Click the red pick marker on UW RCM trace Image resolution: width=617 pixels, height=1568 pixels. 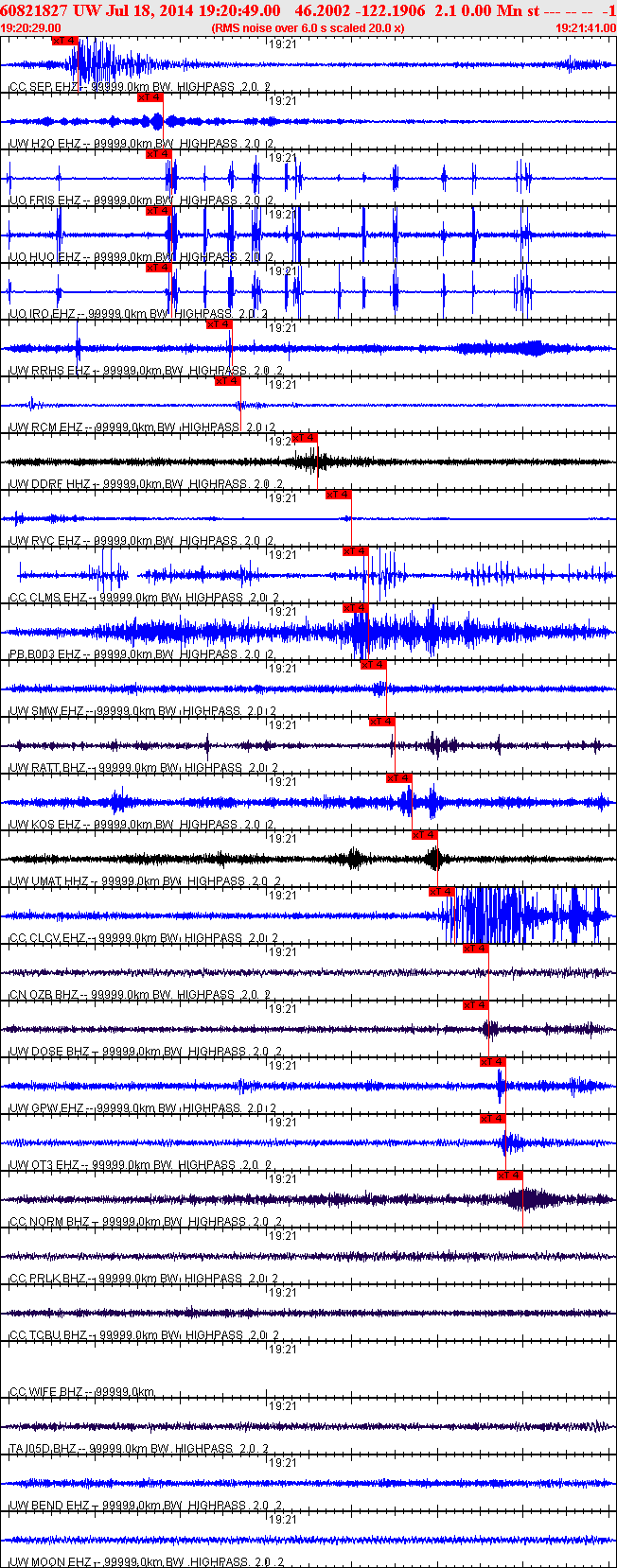click(x=227, y=381)
